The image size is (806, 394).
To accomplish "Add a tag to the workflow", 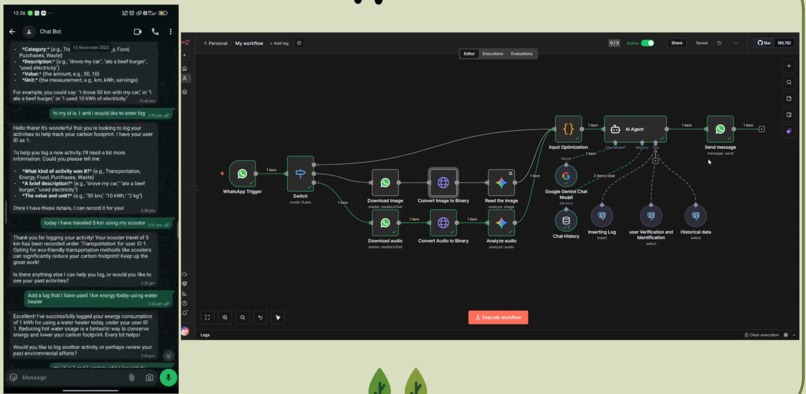I will coord(279,43).
